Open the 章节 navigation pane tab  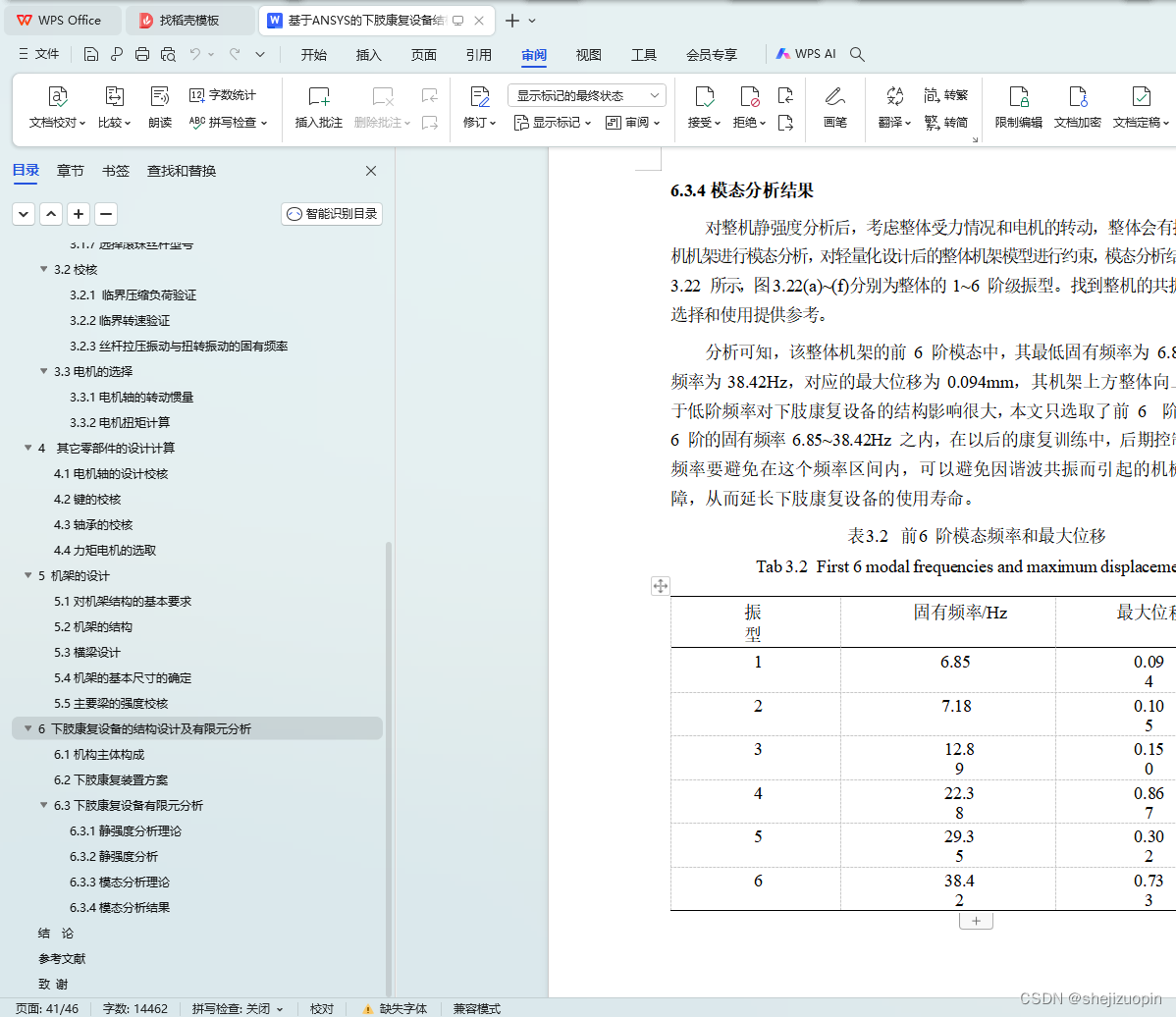71,171
